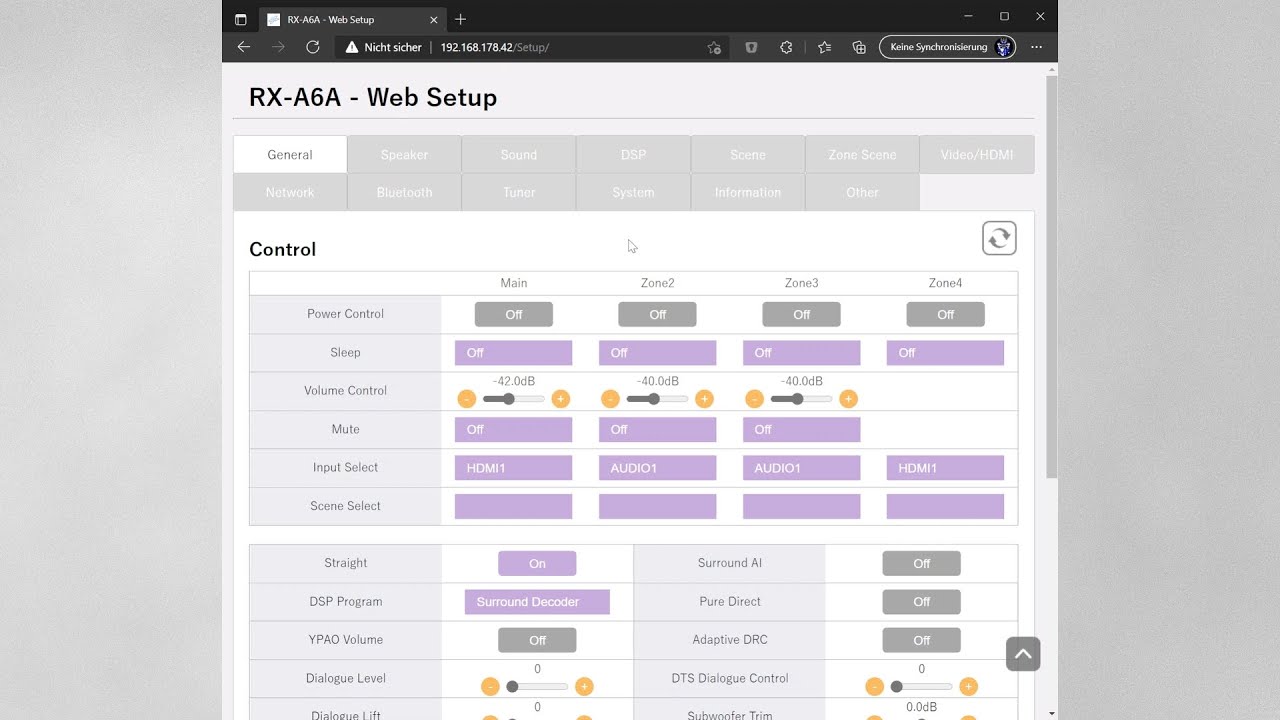Switch to the Video/HDMI tab
Screen dimensions: 1280x720
(x=977, y=155)
